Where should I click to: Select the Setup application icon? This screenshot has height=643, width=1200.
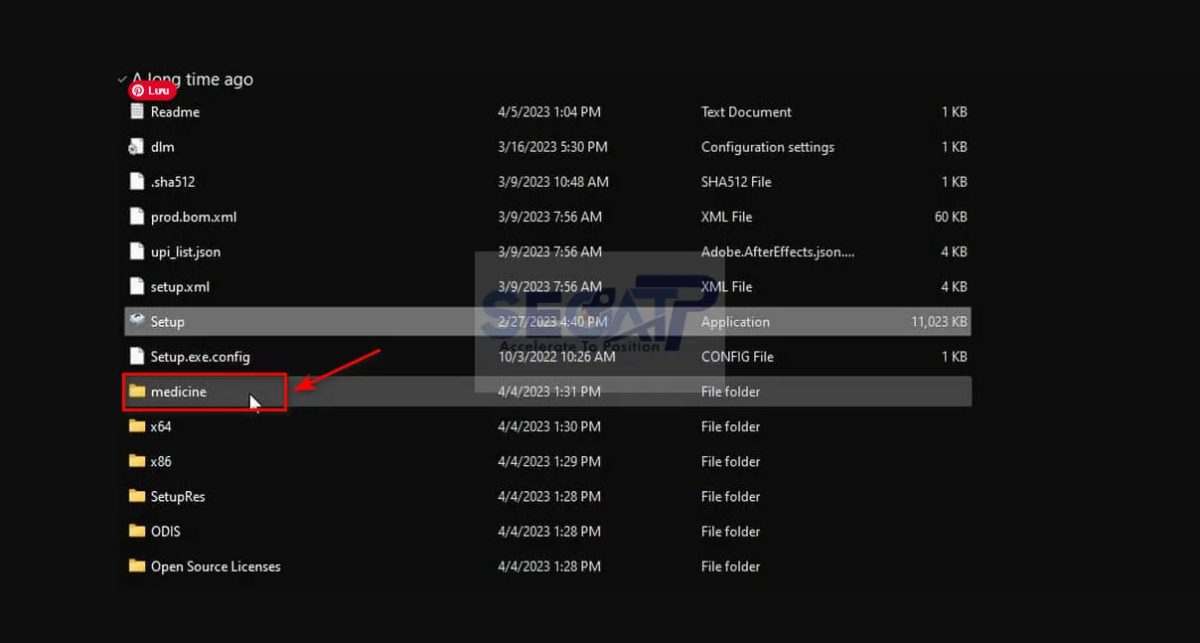click(x=137, y=321)
